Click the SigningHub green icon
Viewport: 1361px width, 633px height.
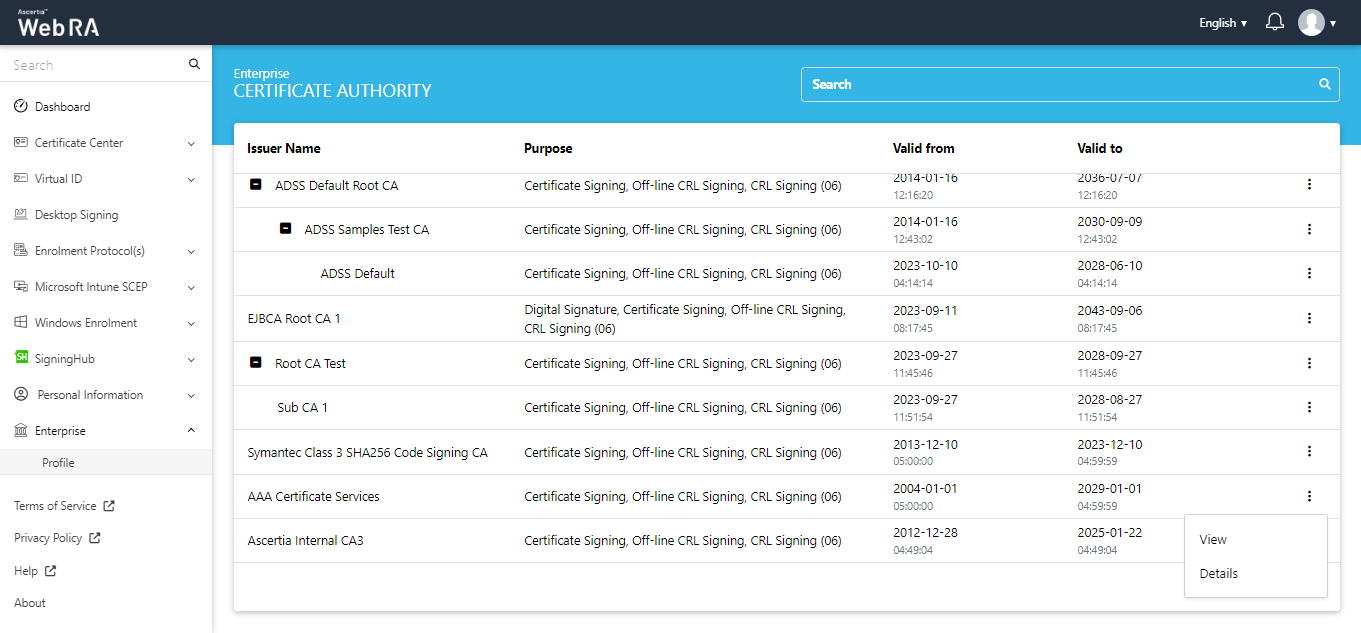pos(21,358)
